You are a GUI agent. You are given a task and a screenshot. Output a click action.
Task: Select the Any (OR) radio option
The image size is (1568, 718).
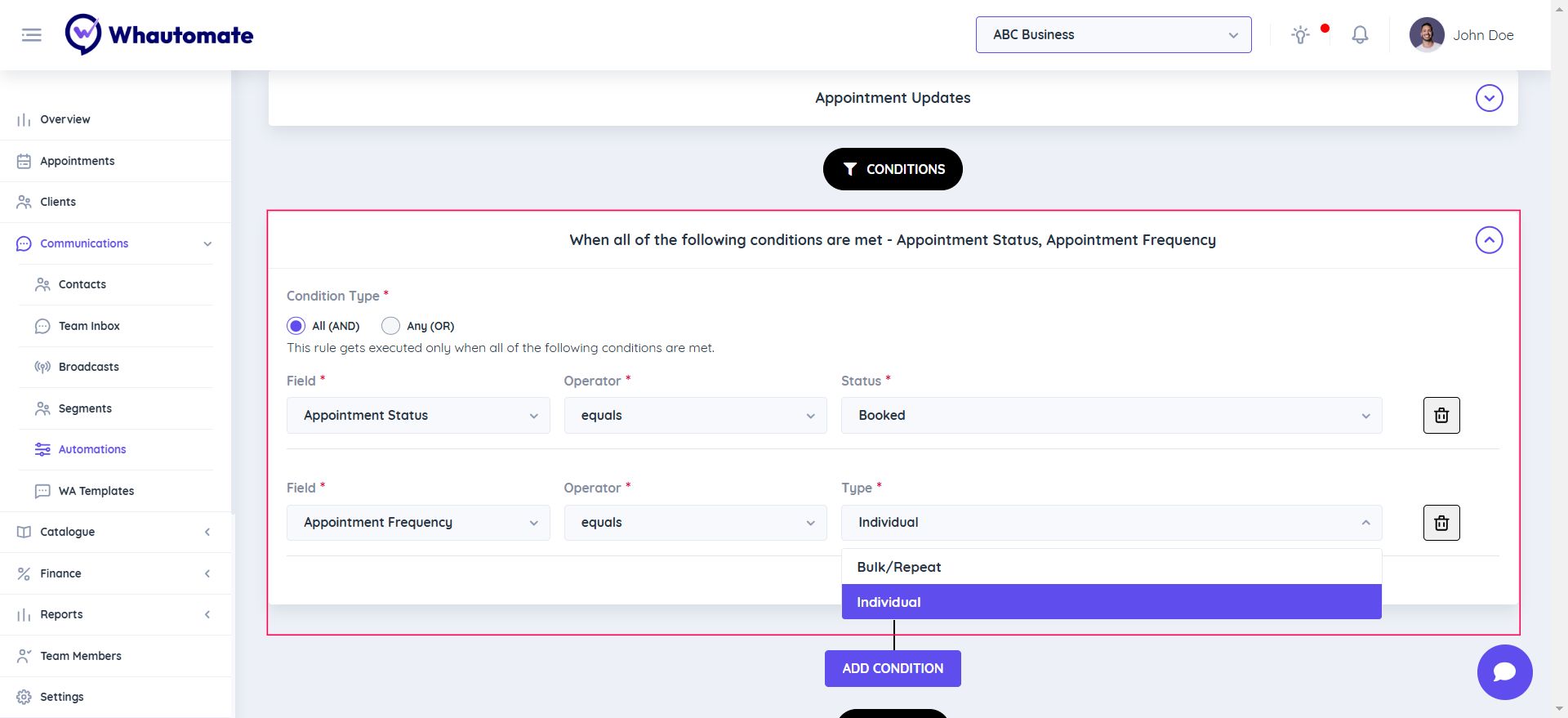coord(391,326)
